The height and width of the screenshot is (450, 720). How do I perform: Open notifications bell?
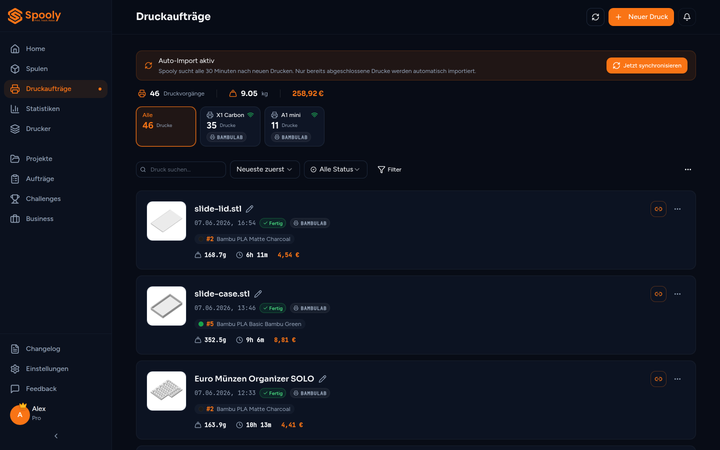(x=687, y=17)
